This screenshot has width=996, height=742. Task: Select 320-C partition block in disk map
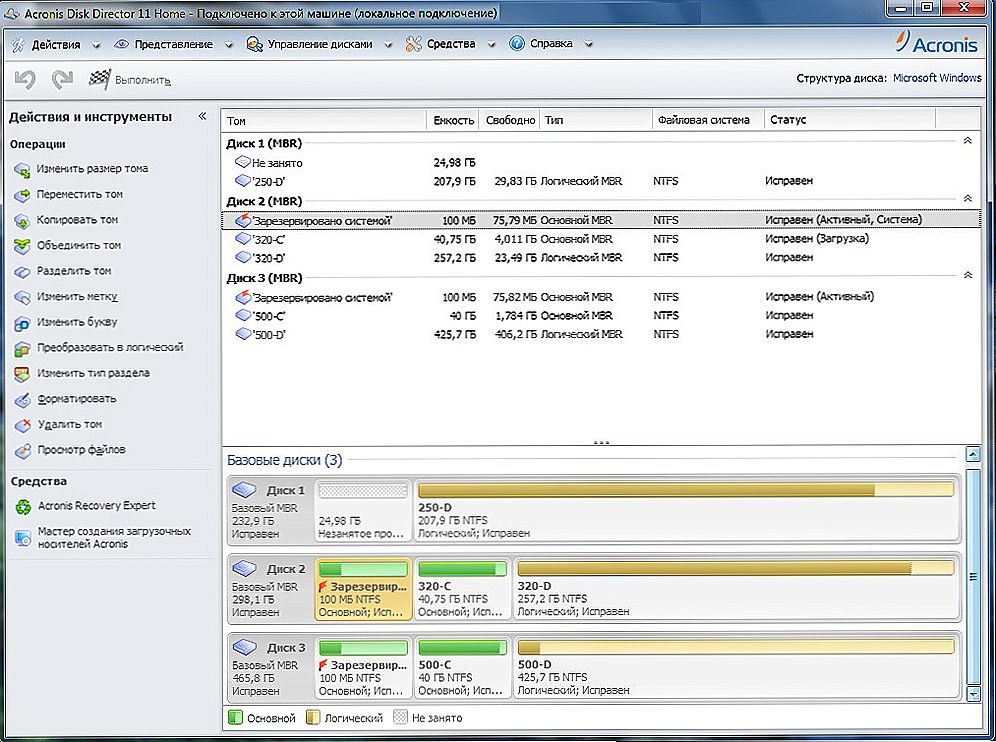pyautogui.click(x=462, y=589)
